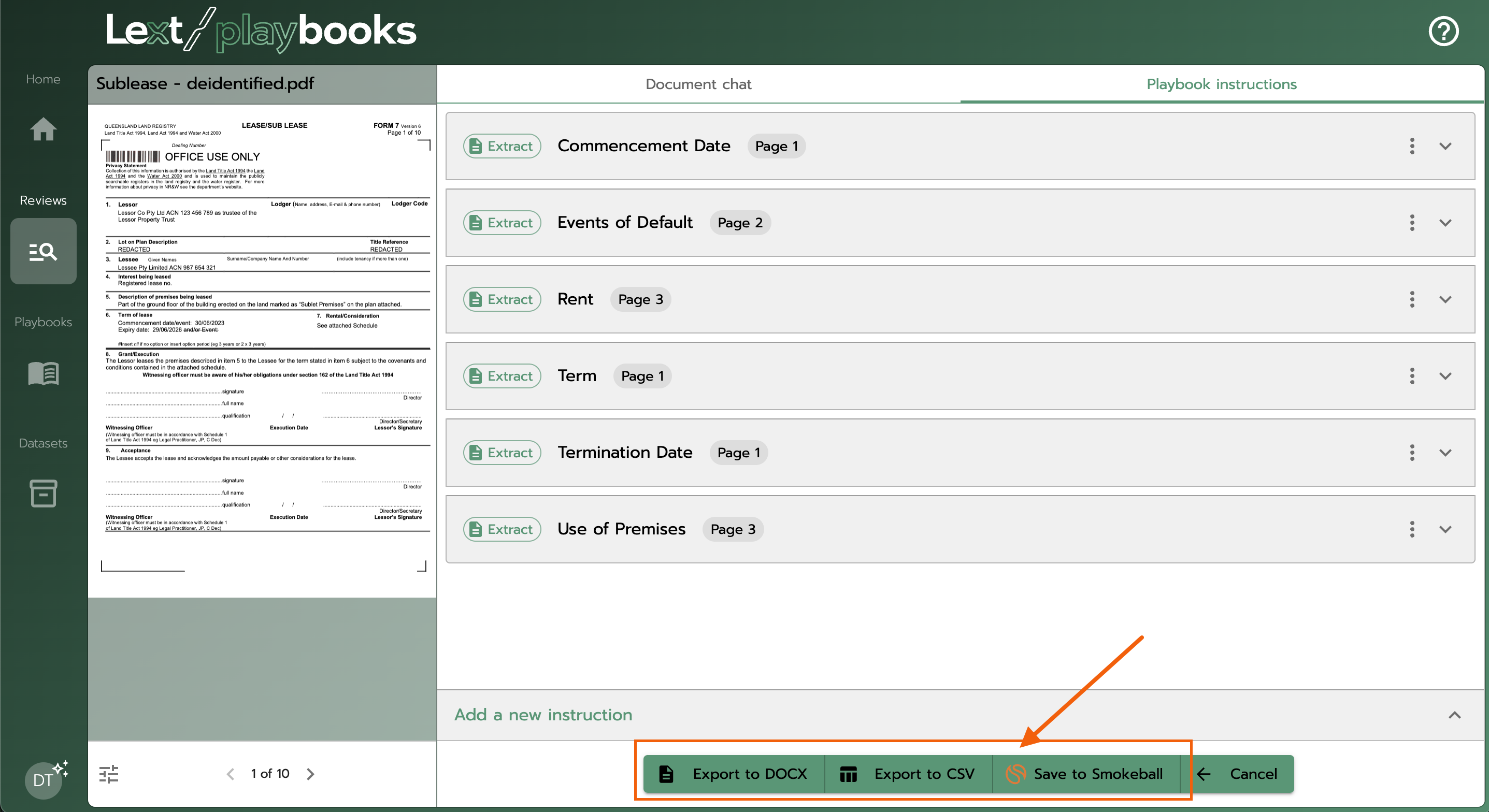Viewport: 1489px width, 812px height.
Task: Click the Lext playbooks logo
Action: click(261, 30)
